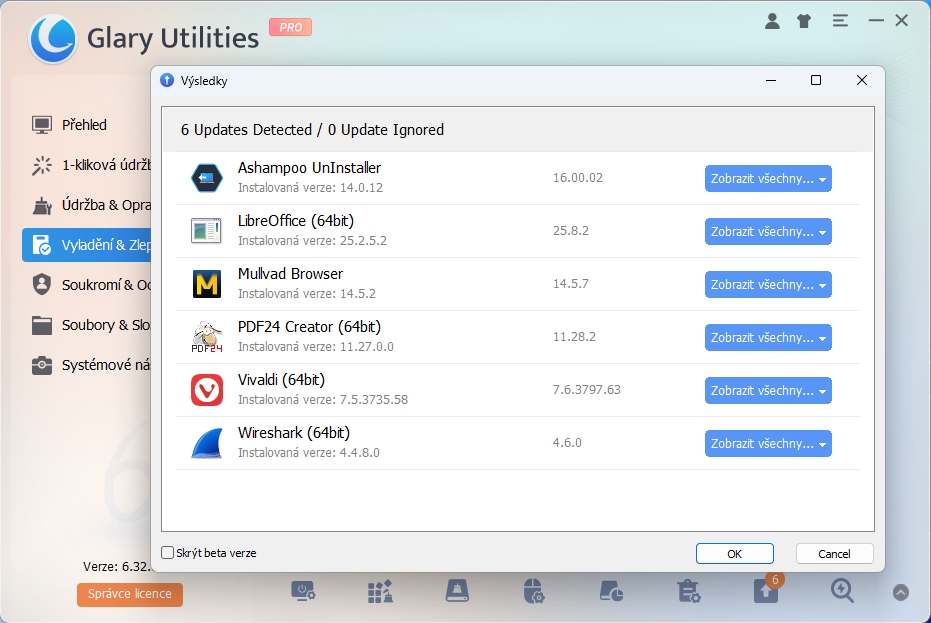Open the magnifier search tool icon
931x623 pixels.
click(842, 591)
